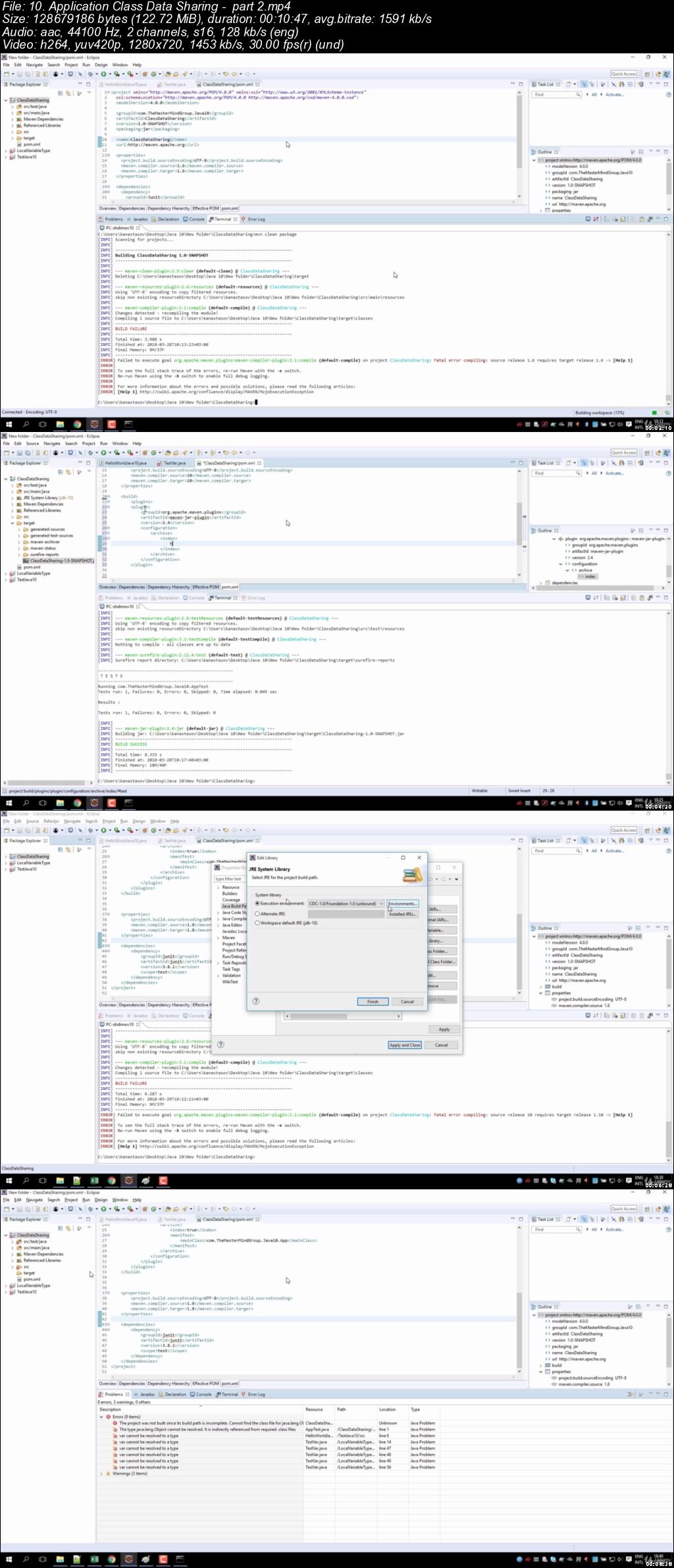The height and width of the screenshot is (1568, 674).
Task: Open Refactor menu in menu bar
Action: [x=51, y=821]
